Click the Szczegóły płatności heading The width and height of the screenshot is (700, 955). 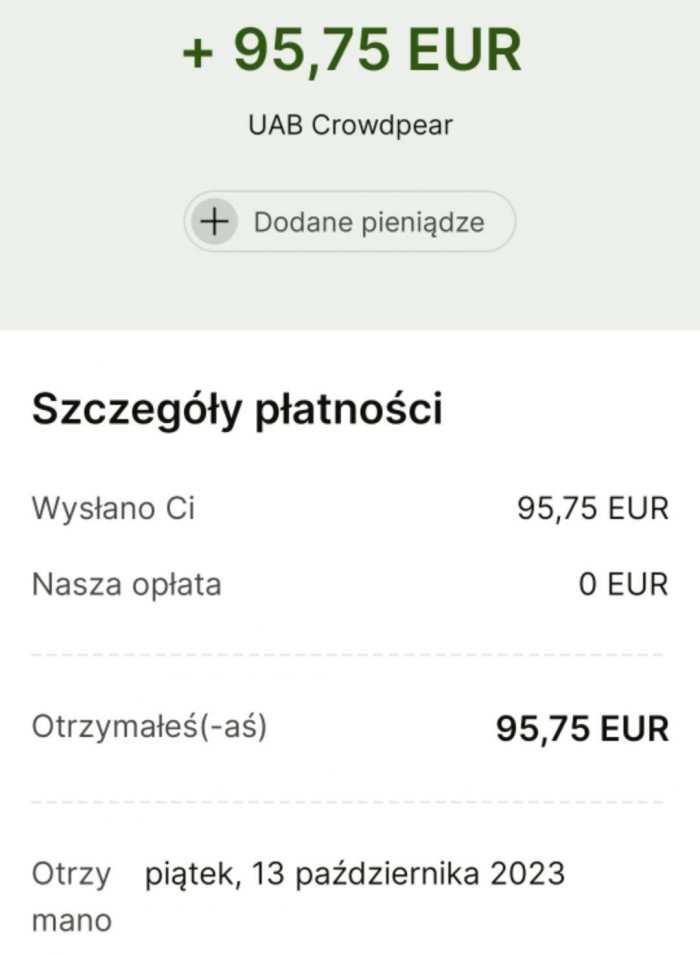(237, 409)
